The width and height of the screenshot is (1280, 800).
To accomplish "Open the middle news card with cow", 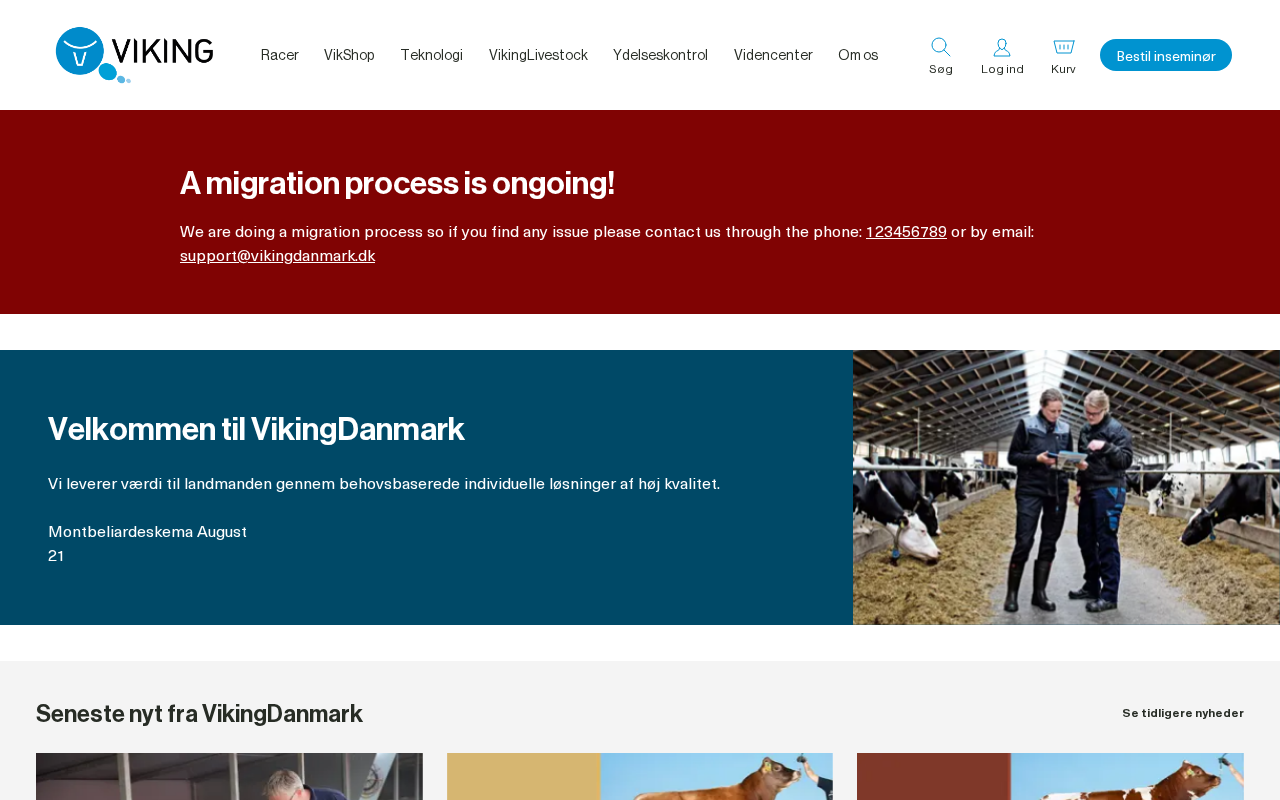I will point(640,777).
